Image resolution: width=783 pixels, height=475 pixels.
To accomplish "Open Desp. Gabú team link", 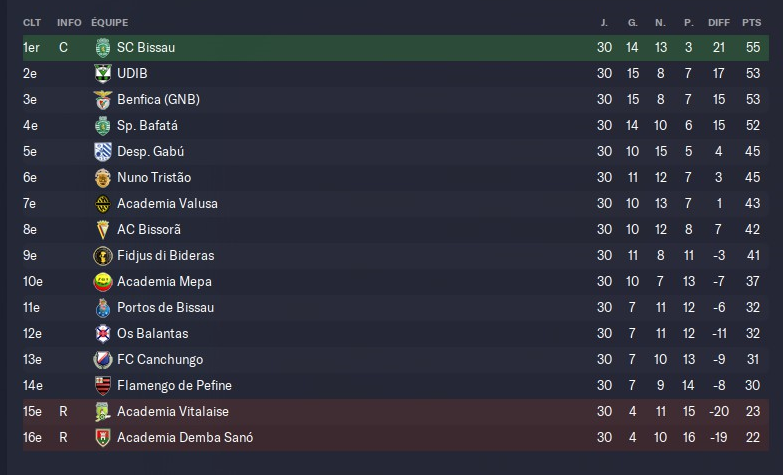I will click(150, 152).
